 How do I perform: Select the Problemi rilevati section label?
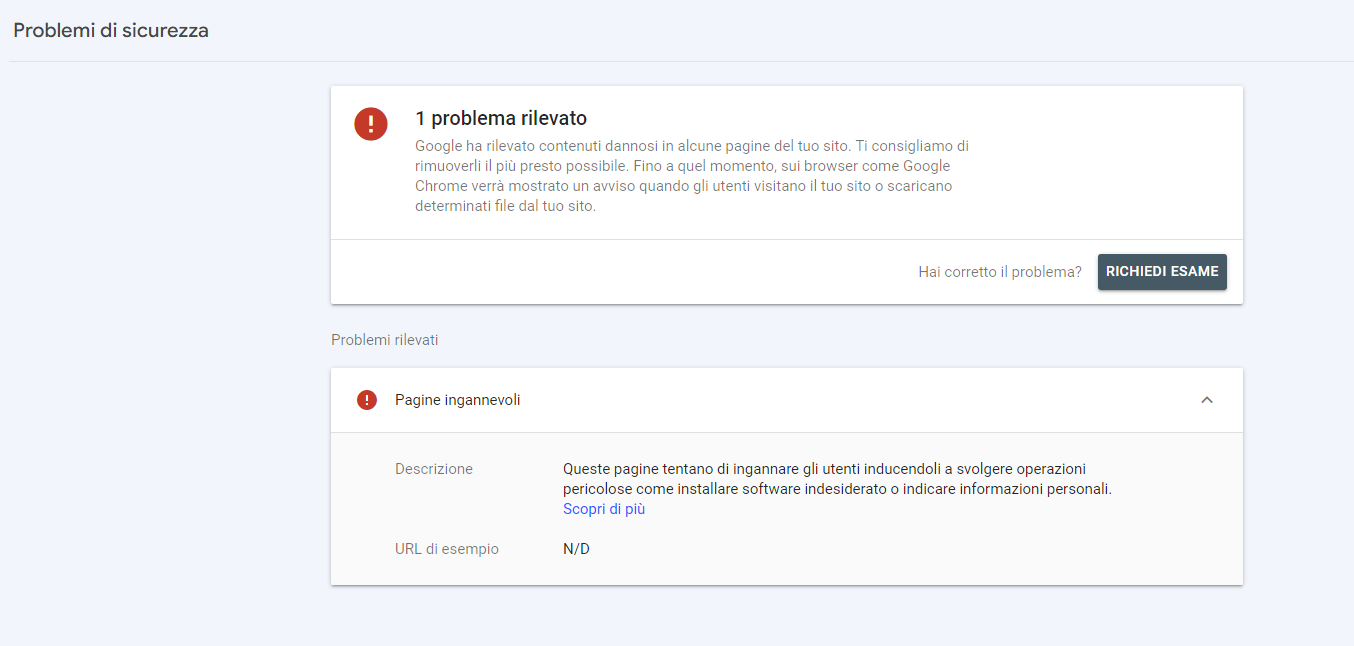(x=384, y=340)
